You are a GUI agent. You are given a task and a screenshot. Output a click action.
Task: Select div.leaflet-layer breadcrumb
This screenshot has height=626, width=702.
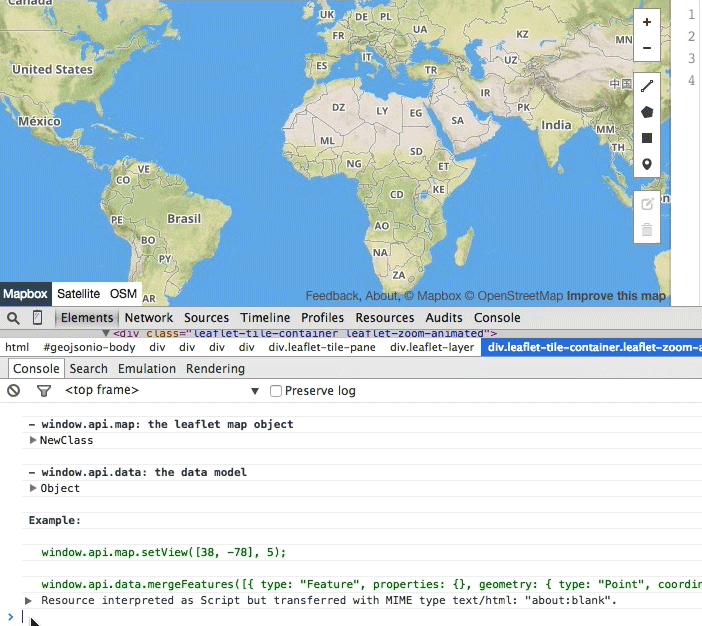pos(432,347)
